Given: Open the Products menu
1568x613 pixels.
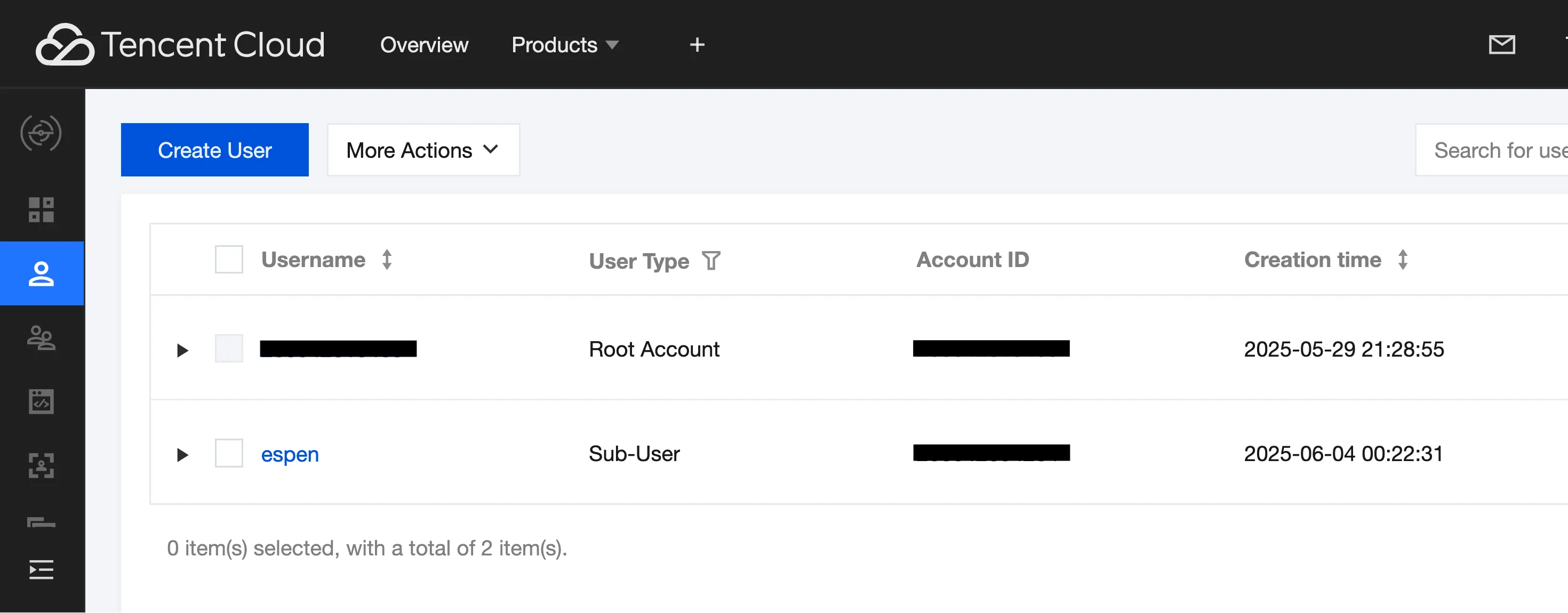Looking at the screenshot, I should point(564,45).
